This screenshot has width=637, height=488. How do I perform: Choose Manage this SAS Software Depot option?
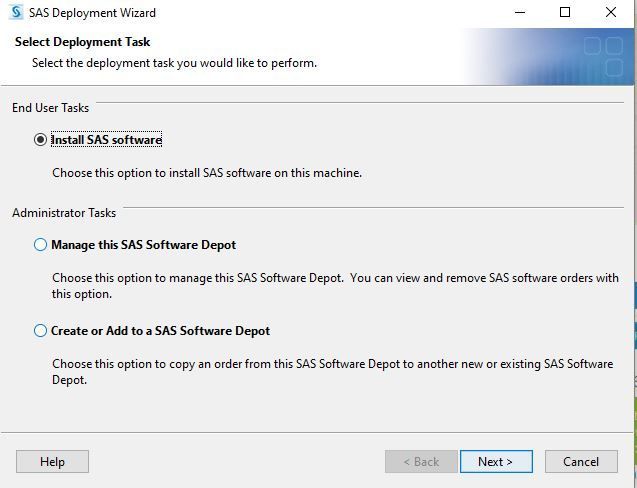(x=40, y=245)
